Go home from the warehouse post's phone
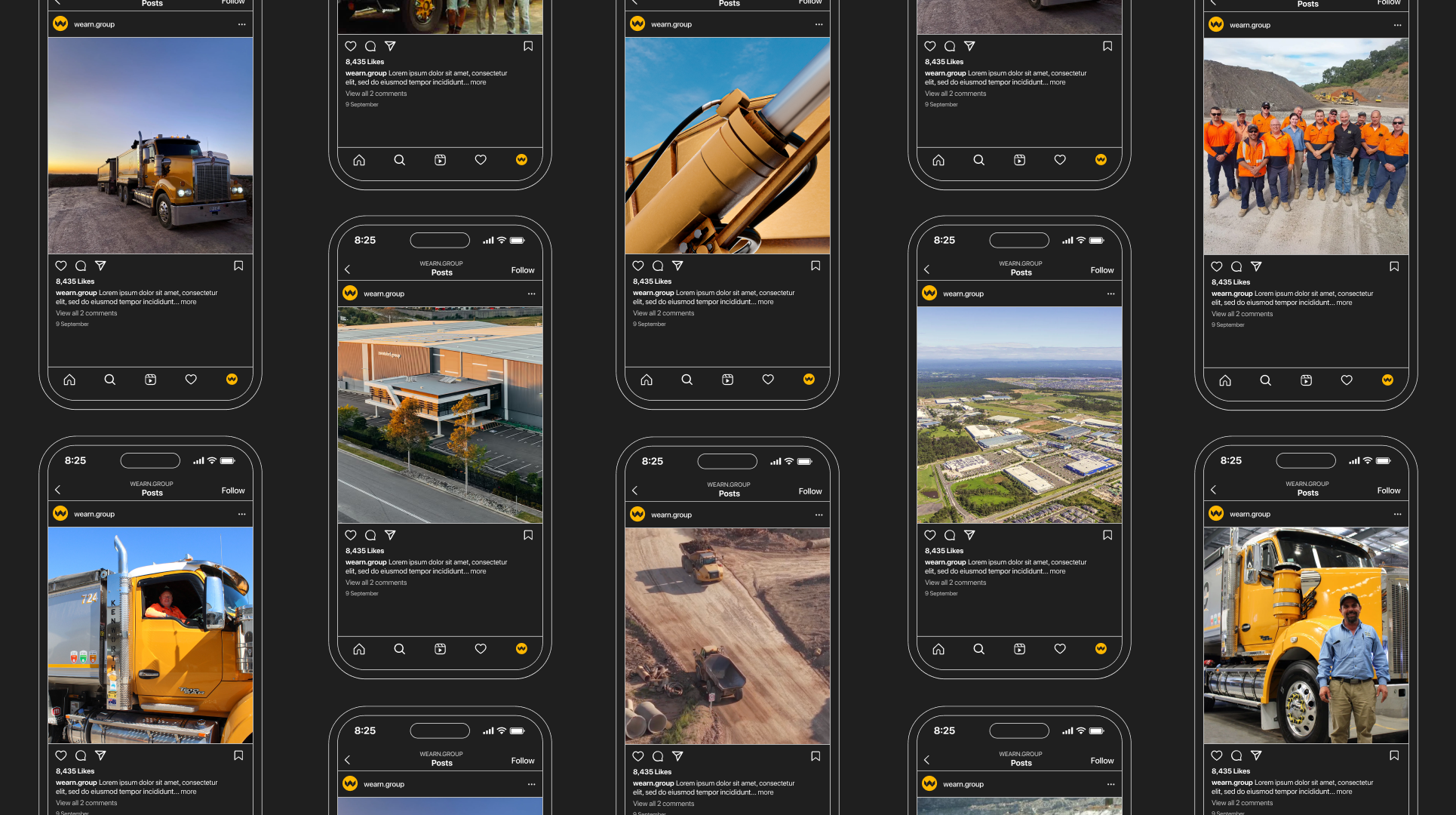The image size is (1456, 815). (359, 649)
